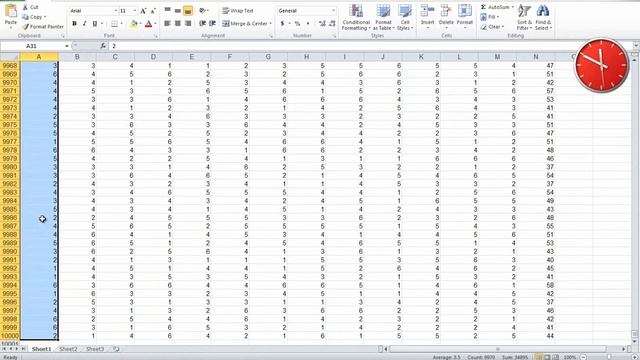Select column A header
This screenshot has height=360, width=640.
[39, 57]
